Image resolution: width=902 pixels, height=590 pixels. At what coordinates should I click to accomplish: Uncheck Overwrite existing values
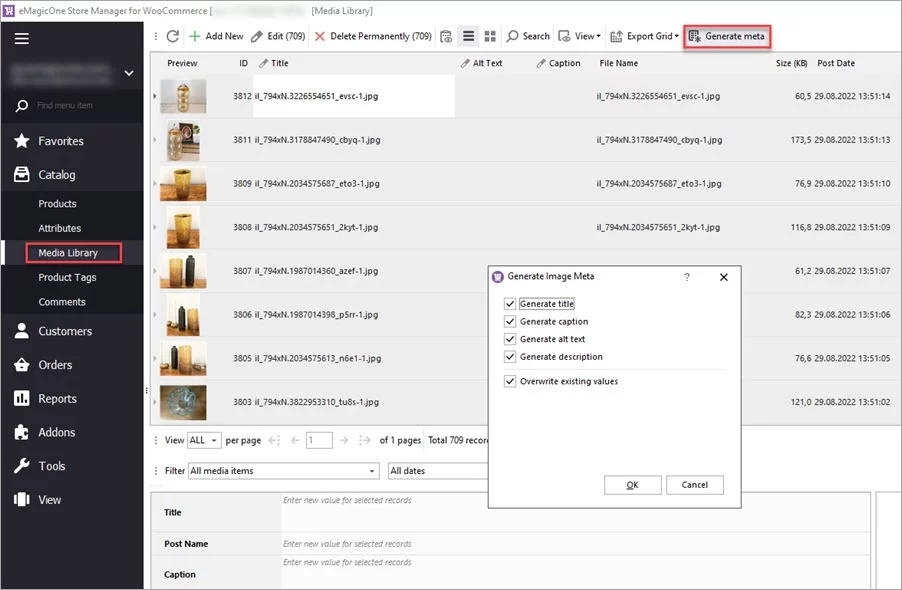tap(510, 381)
